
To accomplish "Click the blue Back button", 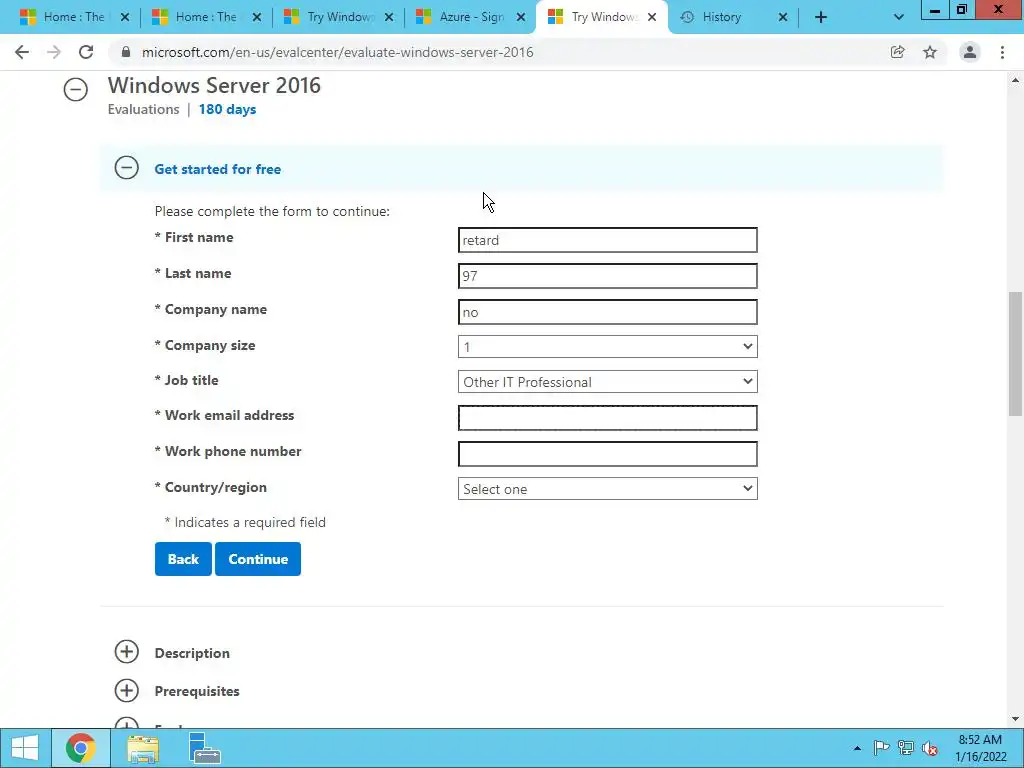I will coord(183,559).
